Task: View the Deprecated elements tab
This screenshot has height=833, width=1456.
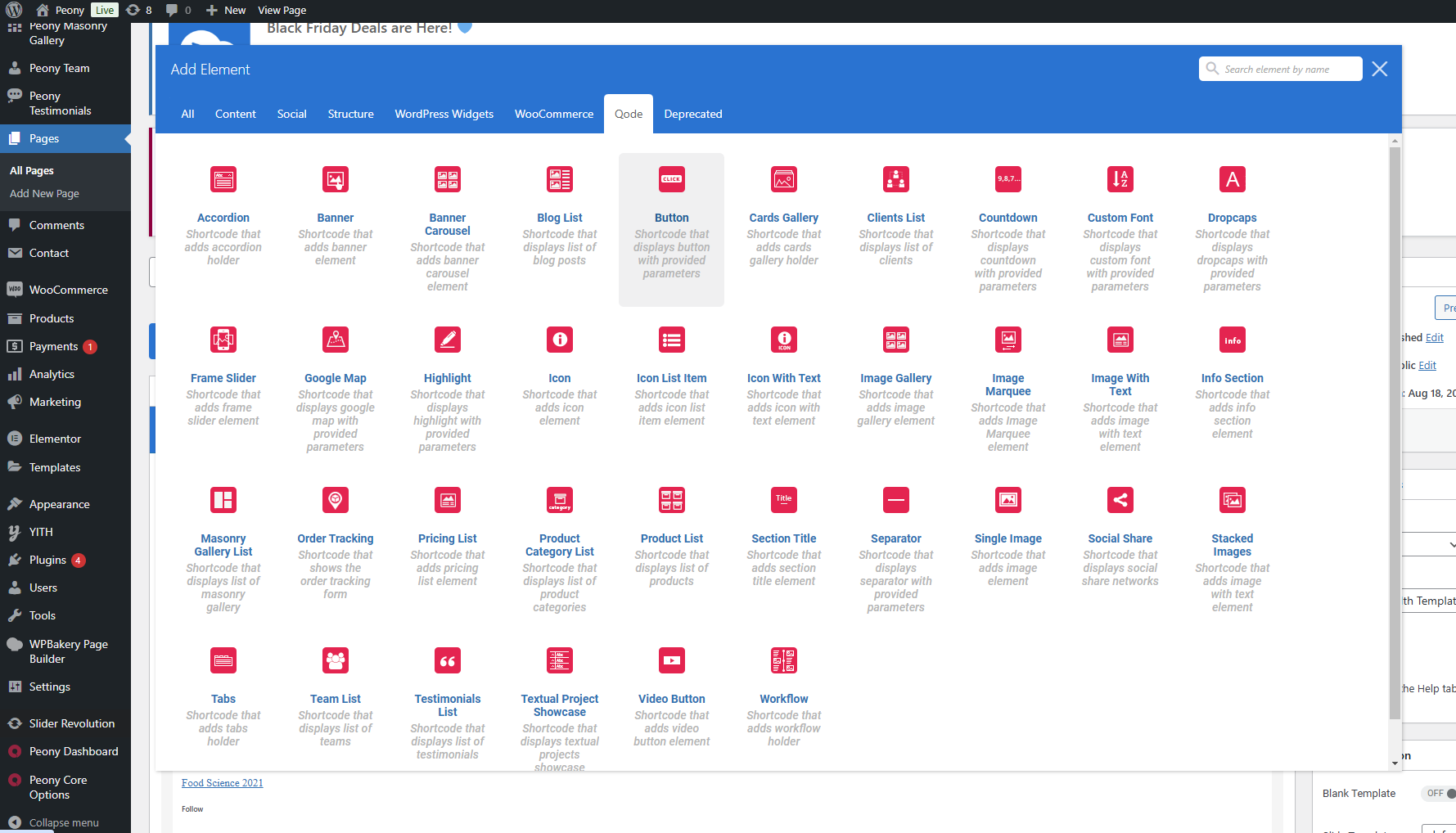Action: click(693, 114)
